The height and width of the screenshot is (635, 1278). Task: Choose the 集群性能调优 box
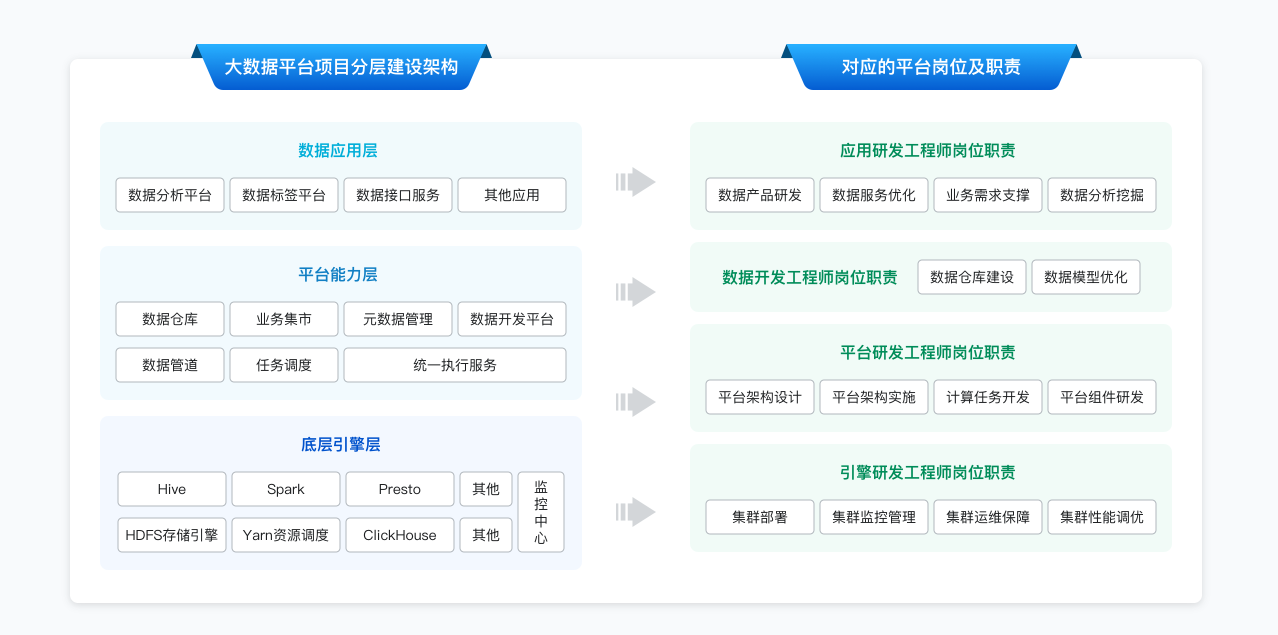coord(1102,517)
